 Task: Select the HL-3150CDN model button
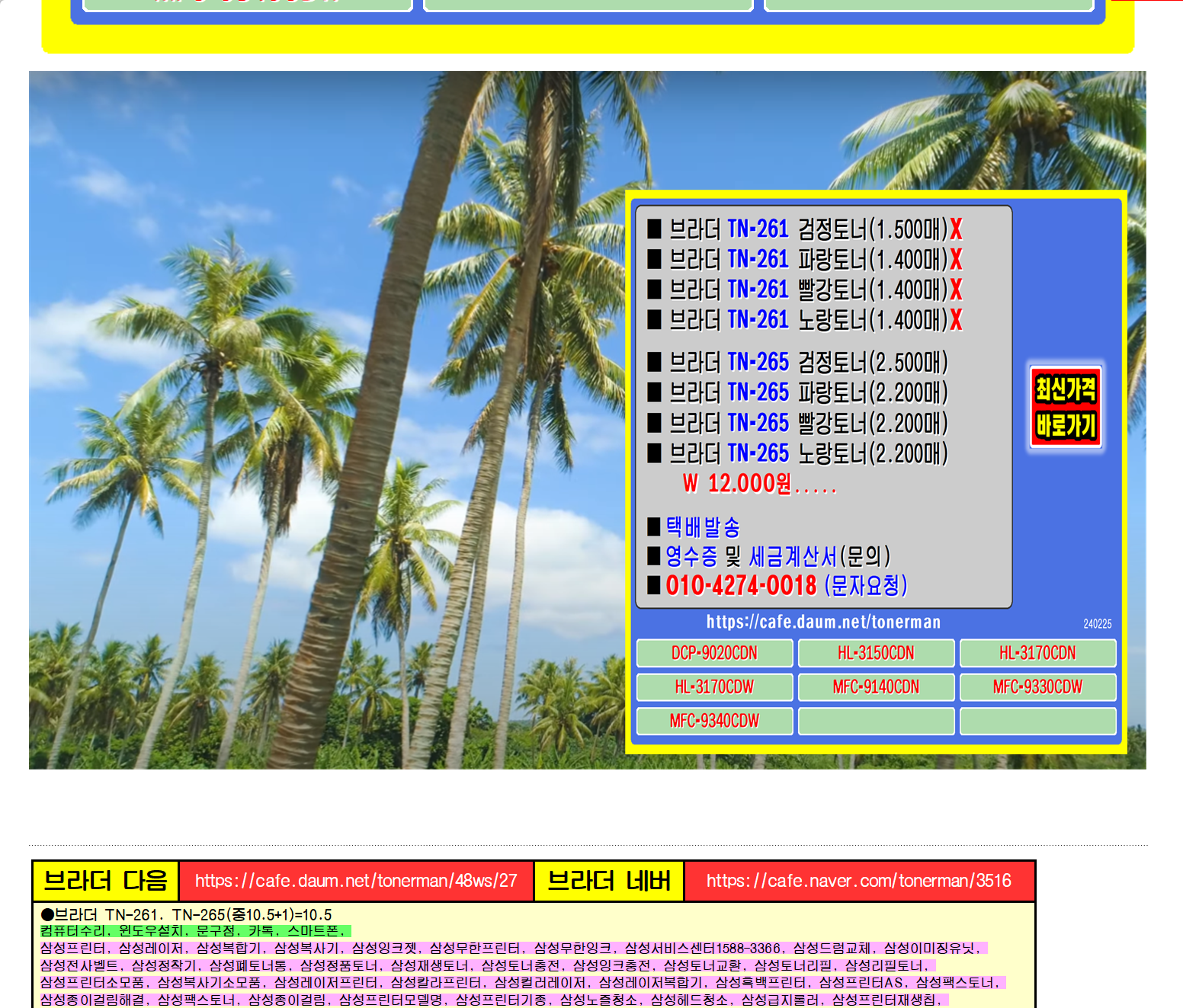point(875,653)
